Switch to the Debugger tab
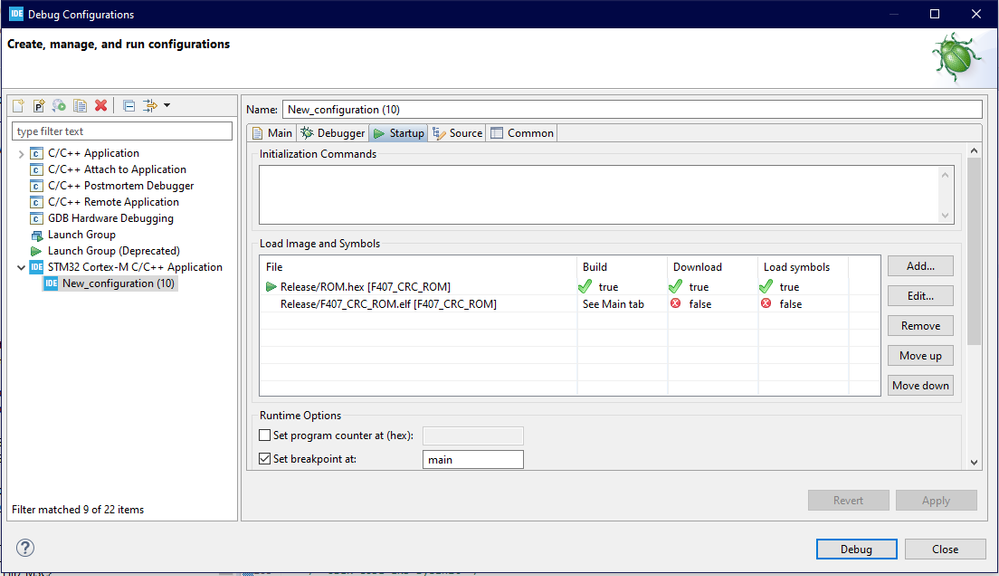 click(333, 133)
